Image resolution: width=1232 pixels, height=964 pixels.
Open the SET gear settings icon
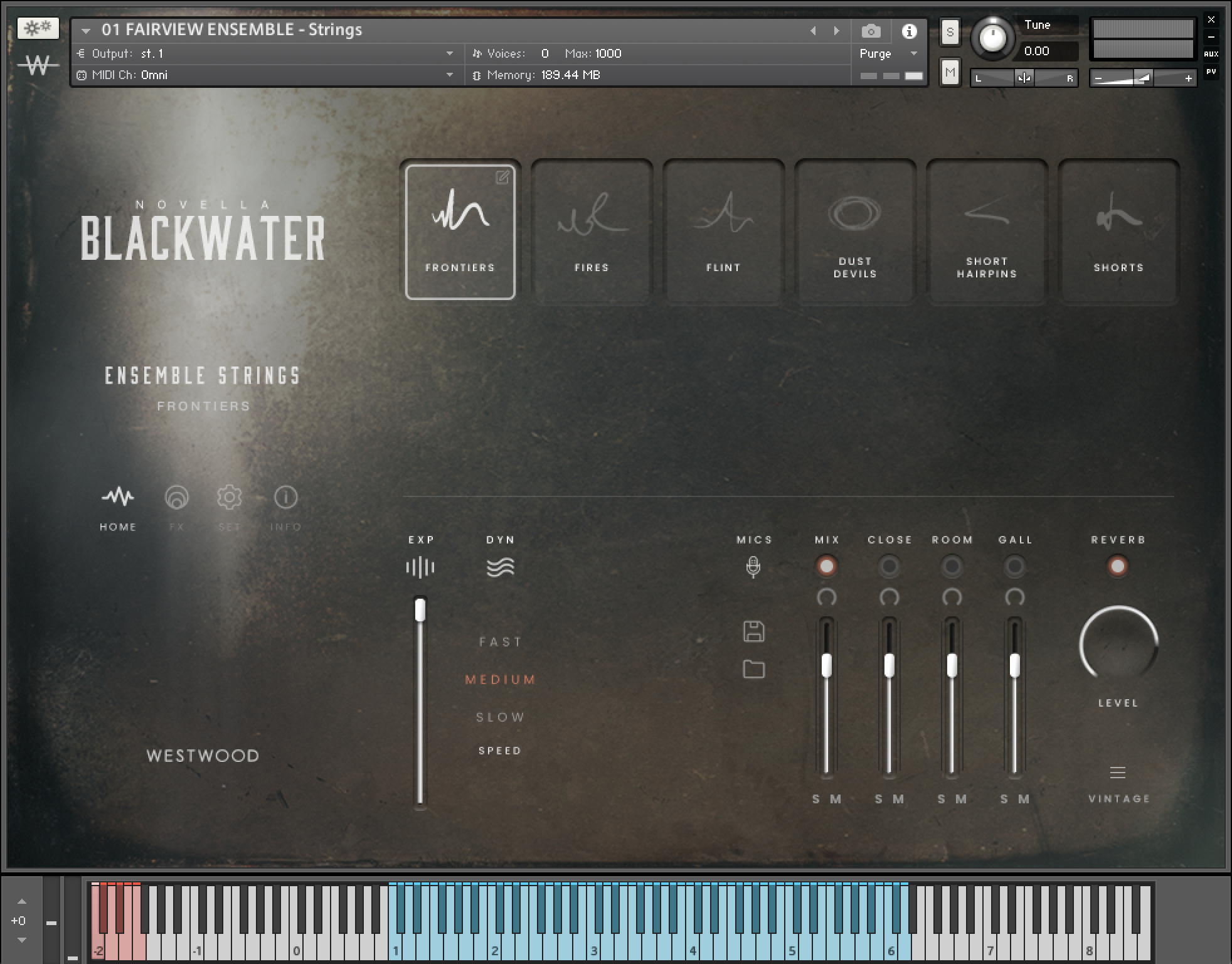click(229, 497)
